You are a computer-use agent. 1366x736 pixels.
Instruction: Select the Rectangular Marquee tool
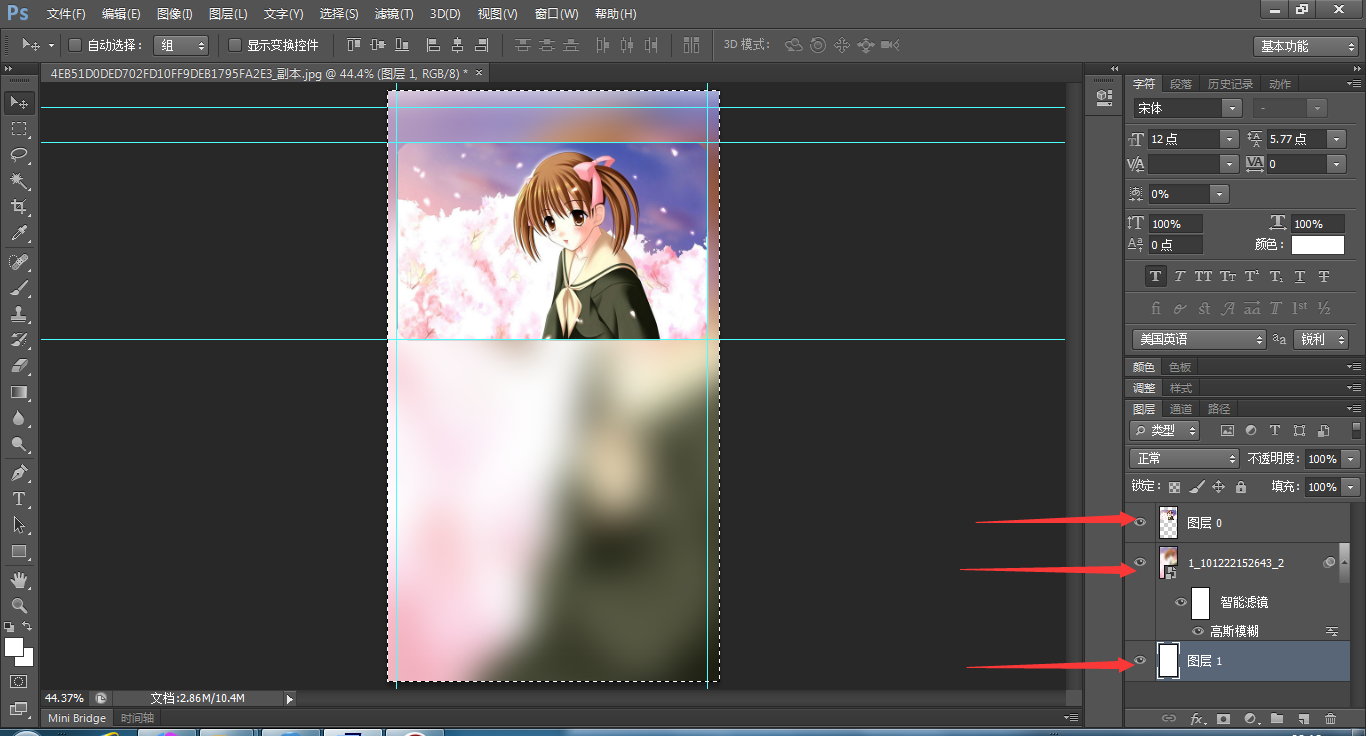coord(19,129)
